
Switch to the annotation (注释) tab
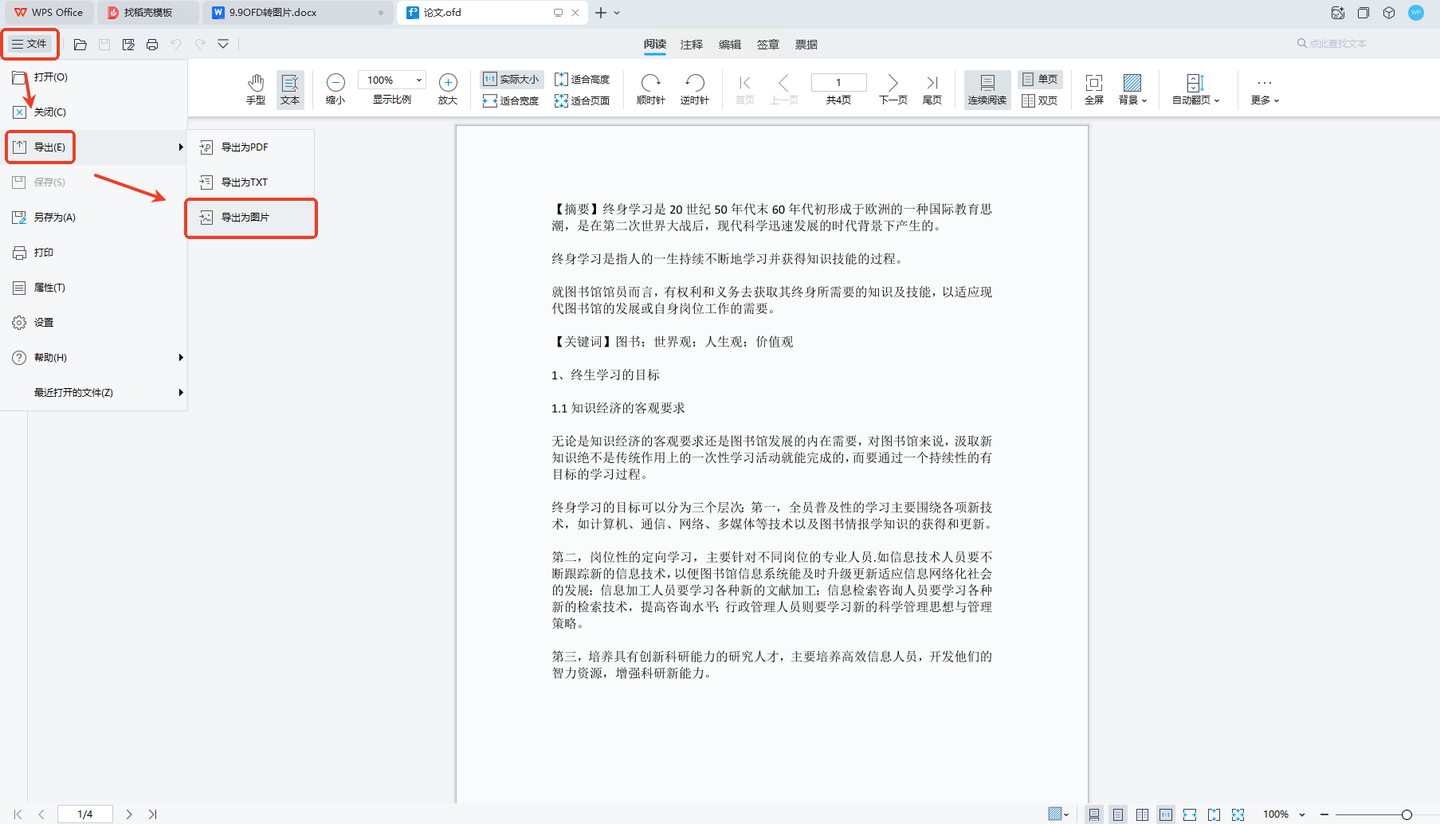click(x=691, y=44)
